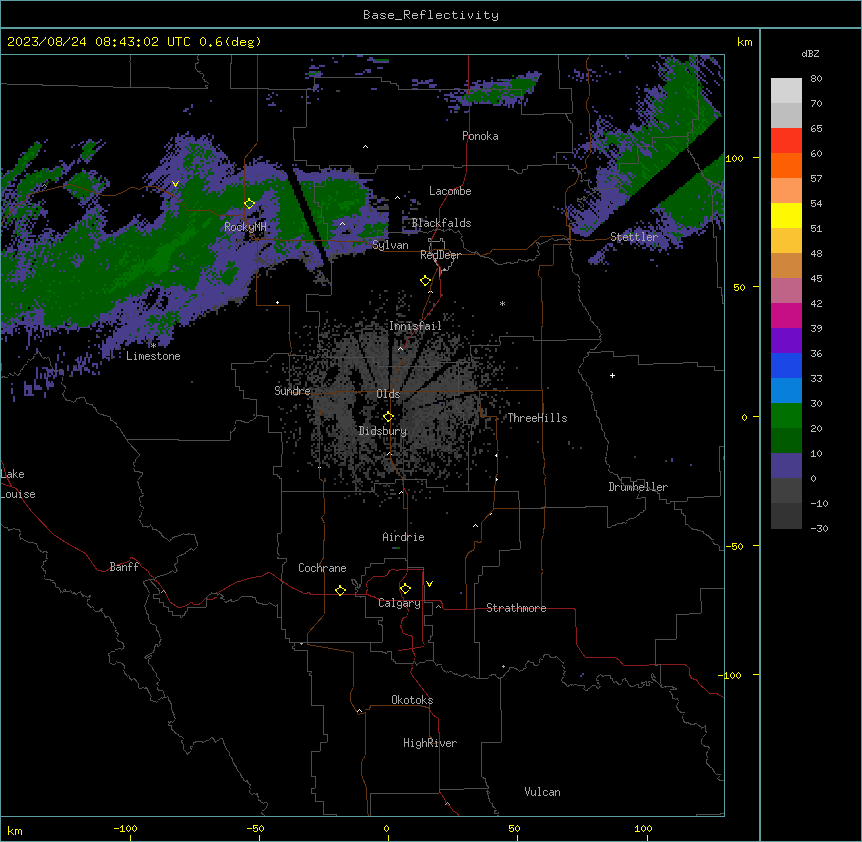The width and height of the screenshot is (862, 842).
Task: Click the Limestone label
Action: [x=153, y=356]
